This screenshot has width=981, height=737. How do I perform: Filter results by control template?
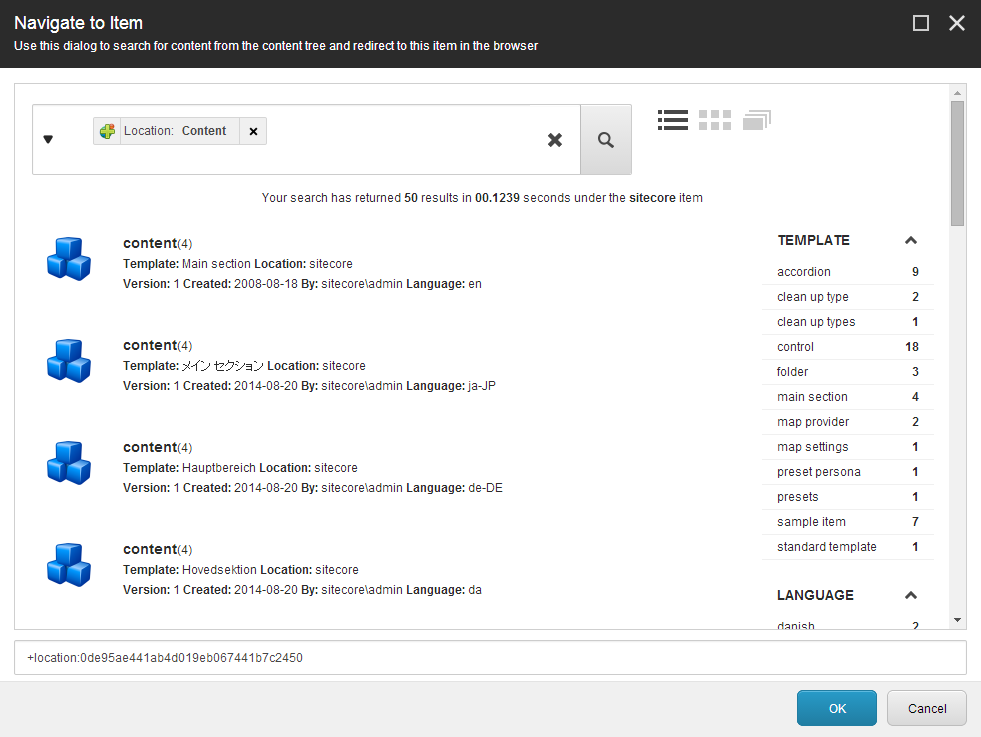(x=796, y=347)
